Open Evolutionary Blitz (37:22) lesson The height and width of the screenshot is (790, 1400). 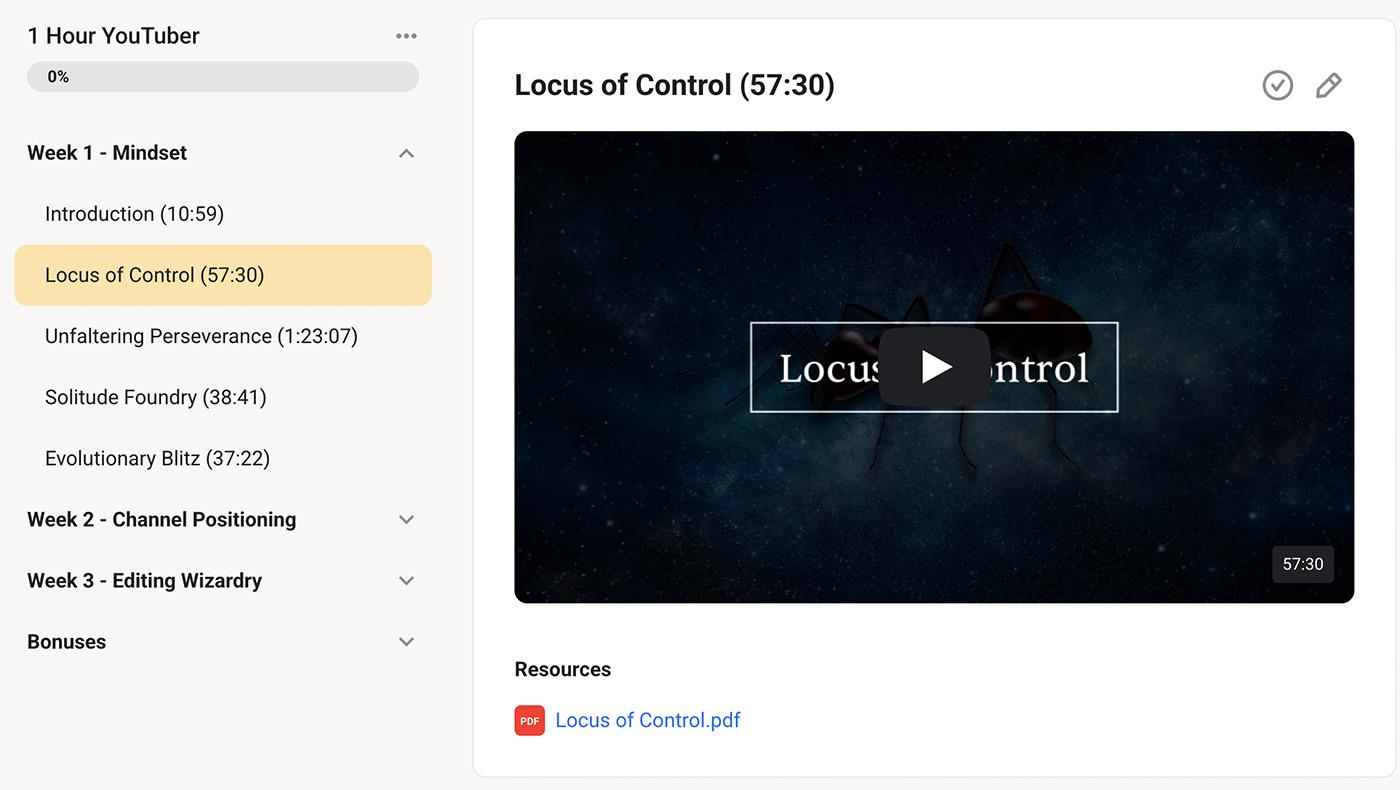[158, 458]
